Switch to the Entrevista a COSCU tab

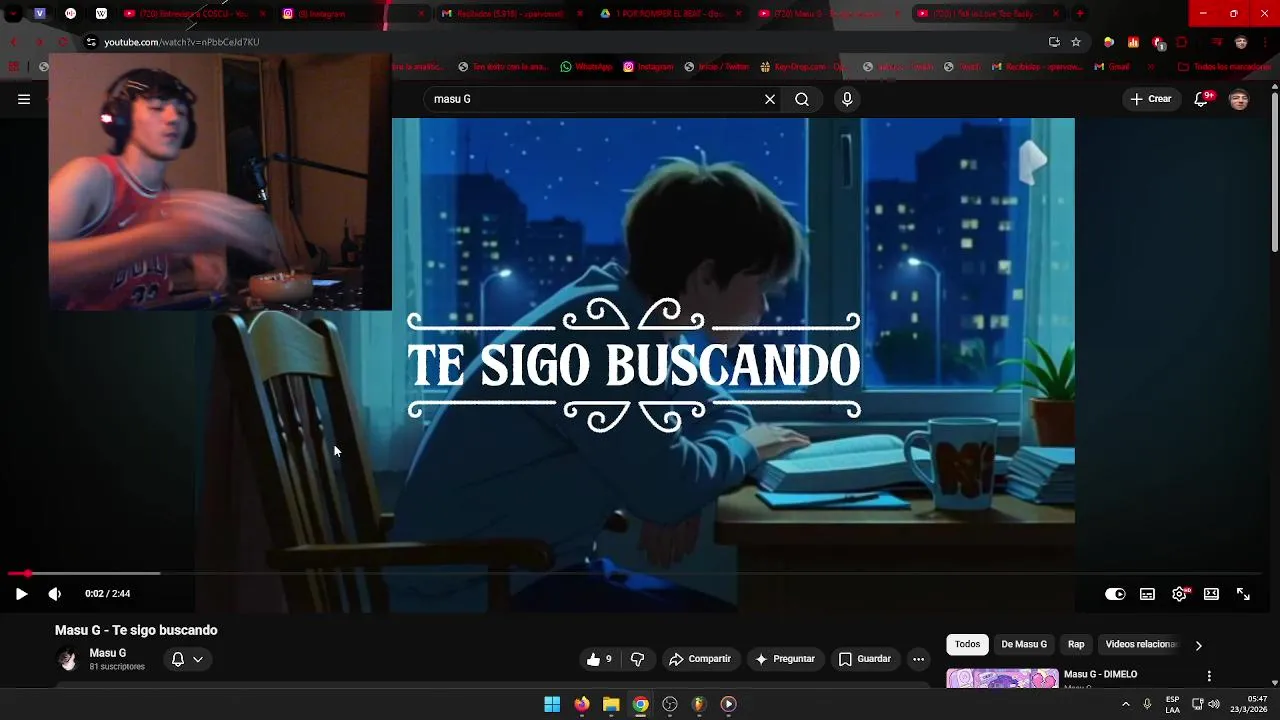click(x=194, y=14)
